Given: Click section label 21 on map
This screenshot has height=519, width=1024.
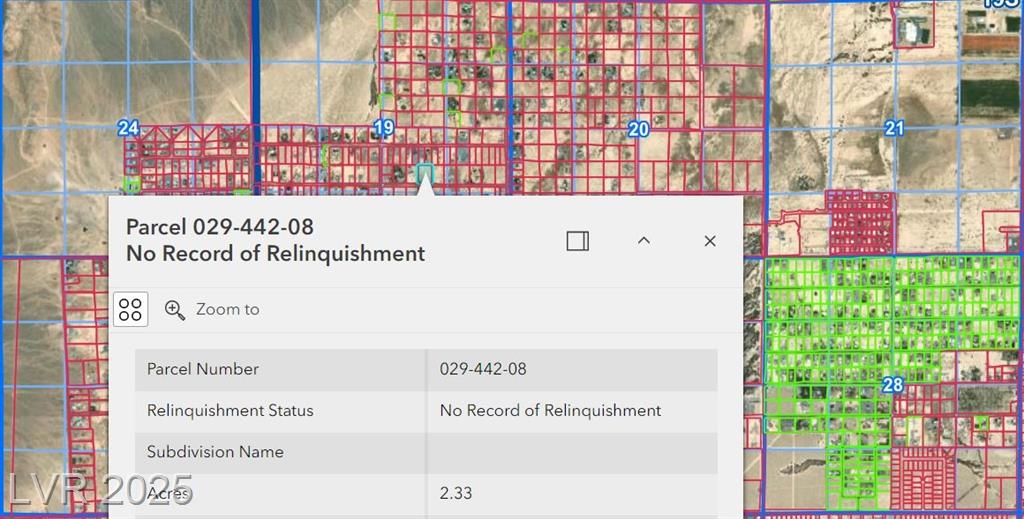Looking at the screenshot, I should coord(893,129).
